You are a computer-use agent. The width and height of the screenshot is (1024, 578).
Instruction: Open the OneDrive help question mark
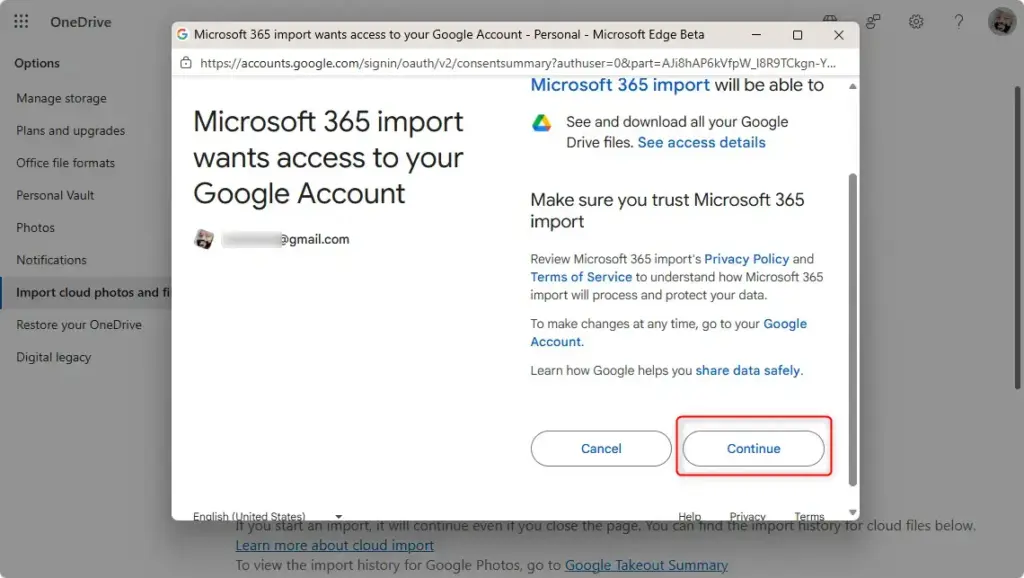[958, 22]
